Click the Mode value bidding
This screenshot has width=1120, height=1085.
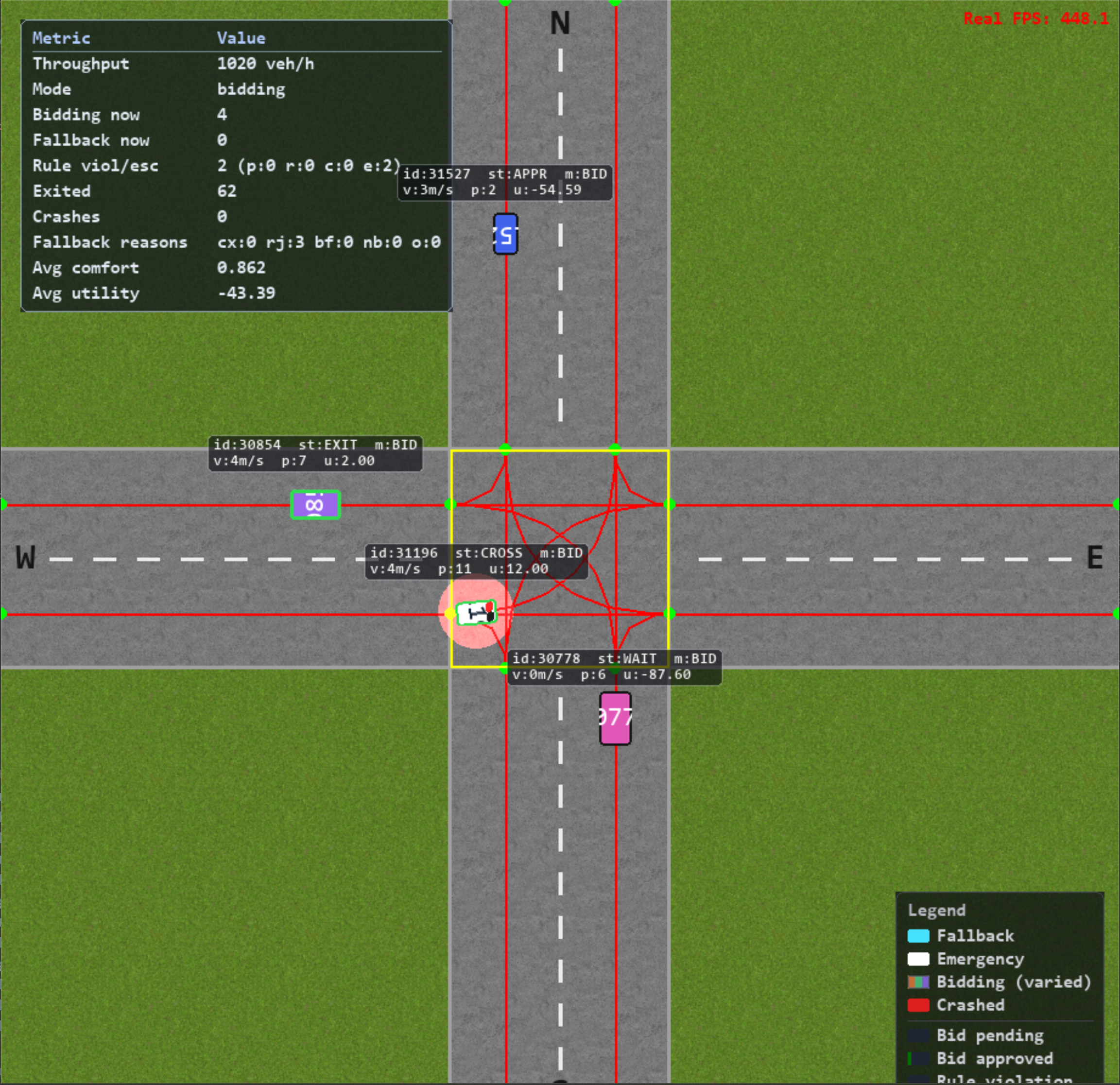[x=251, y=89]
